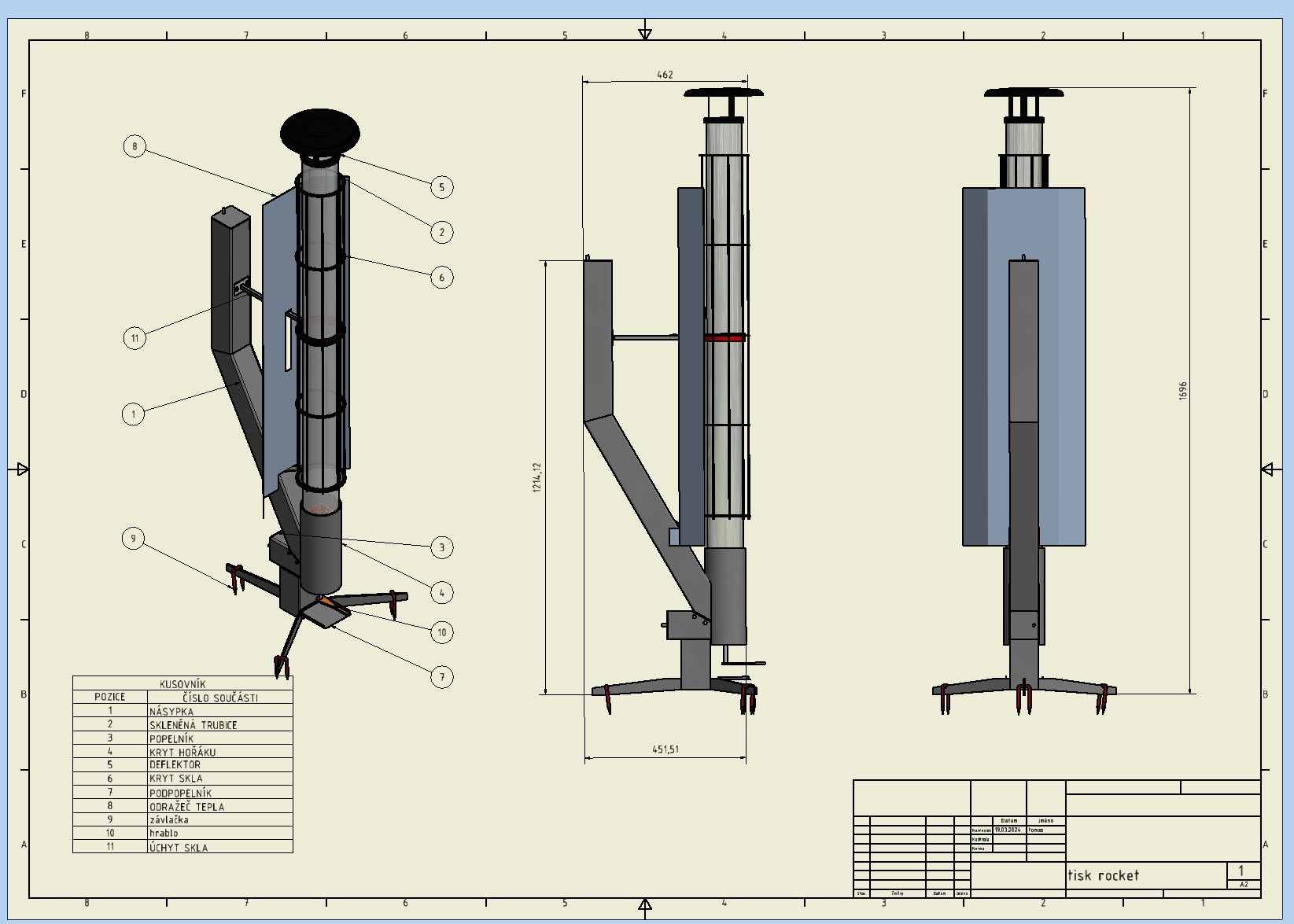Click balloon number 6 callout
Viewport: 1294px width, 924px height.
pyautogui.click(x=441, y=277)
